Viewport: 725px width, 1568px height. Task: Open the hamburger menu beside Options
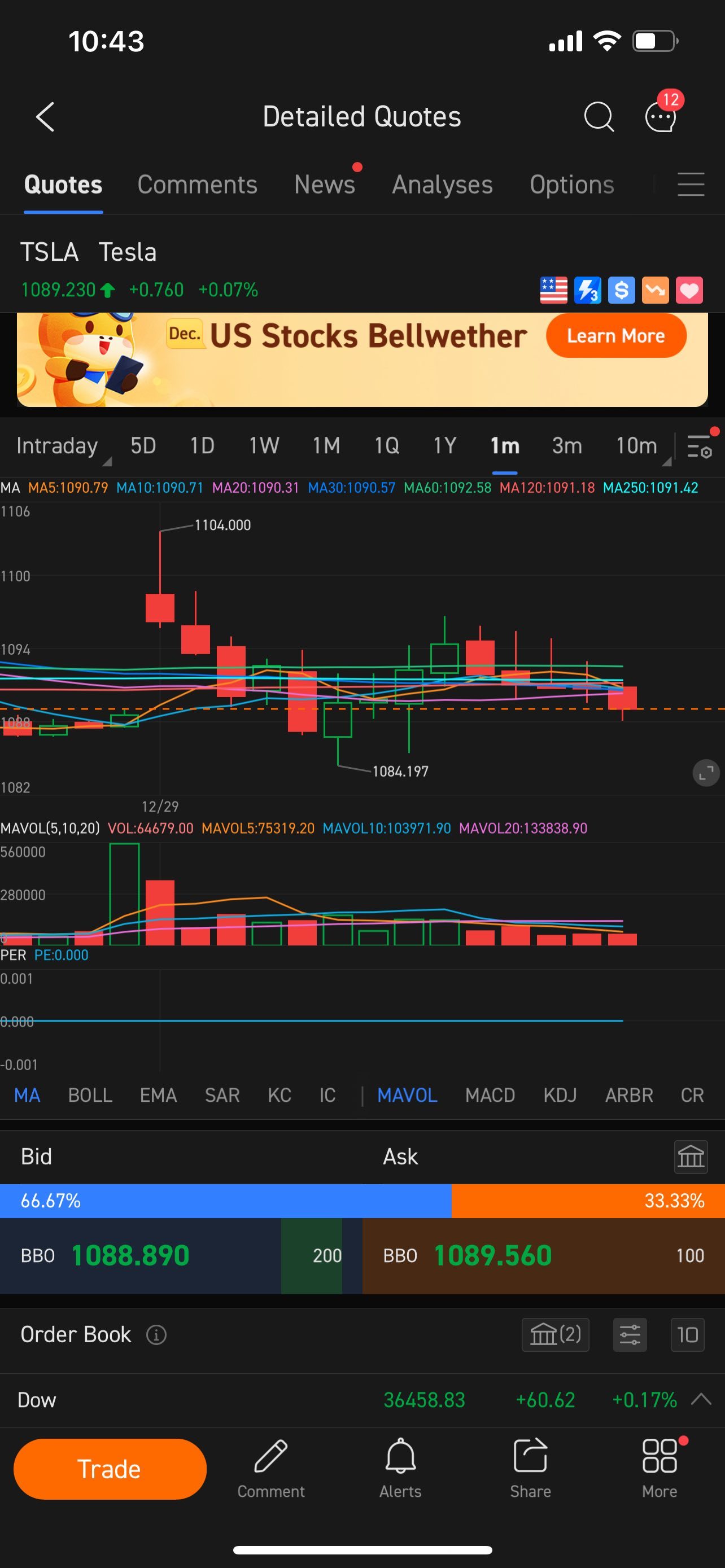click(691, 184)
